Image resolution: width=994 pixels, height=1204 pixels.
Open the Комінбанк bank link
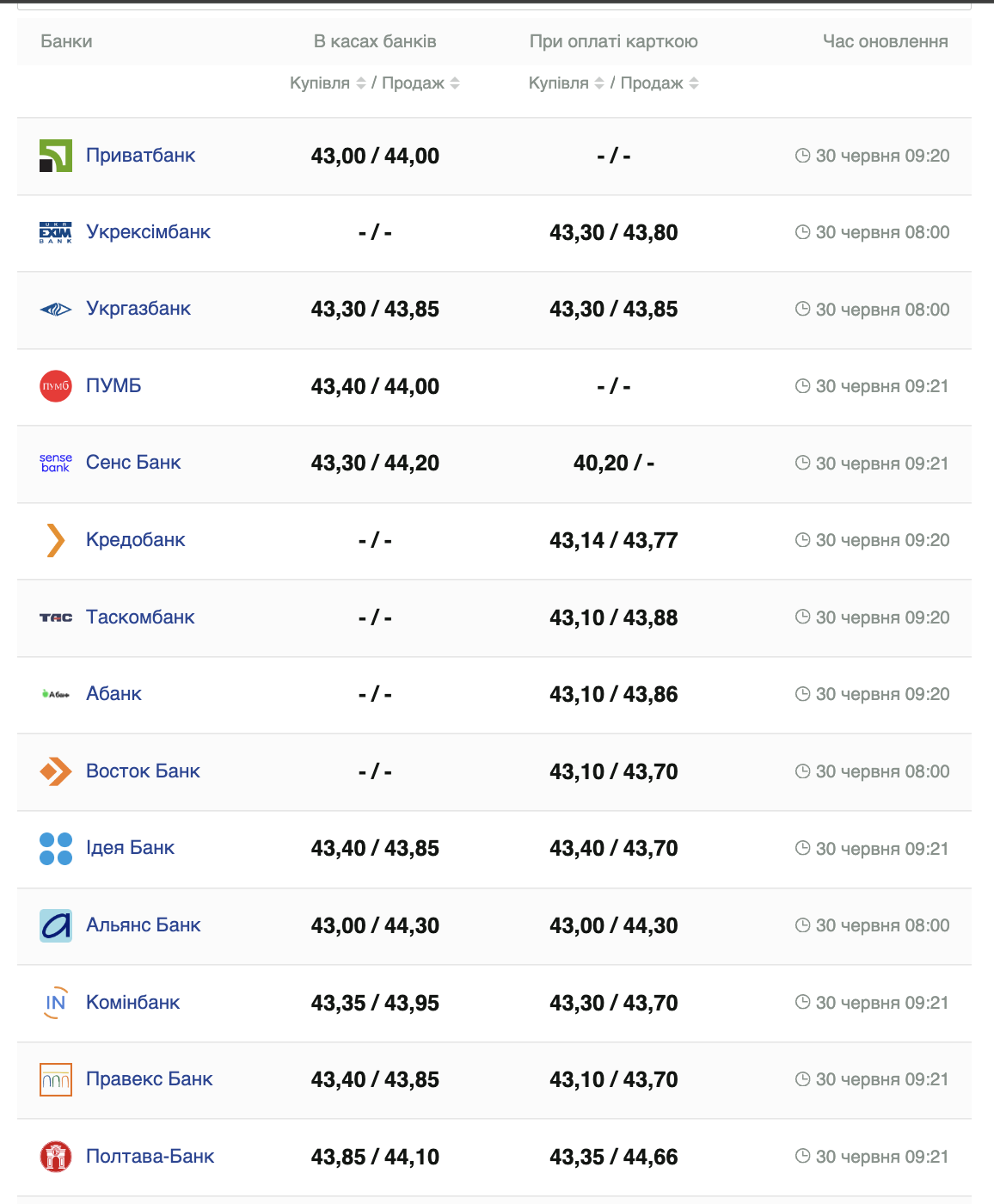pos(133,1003)
